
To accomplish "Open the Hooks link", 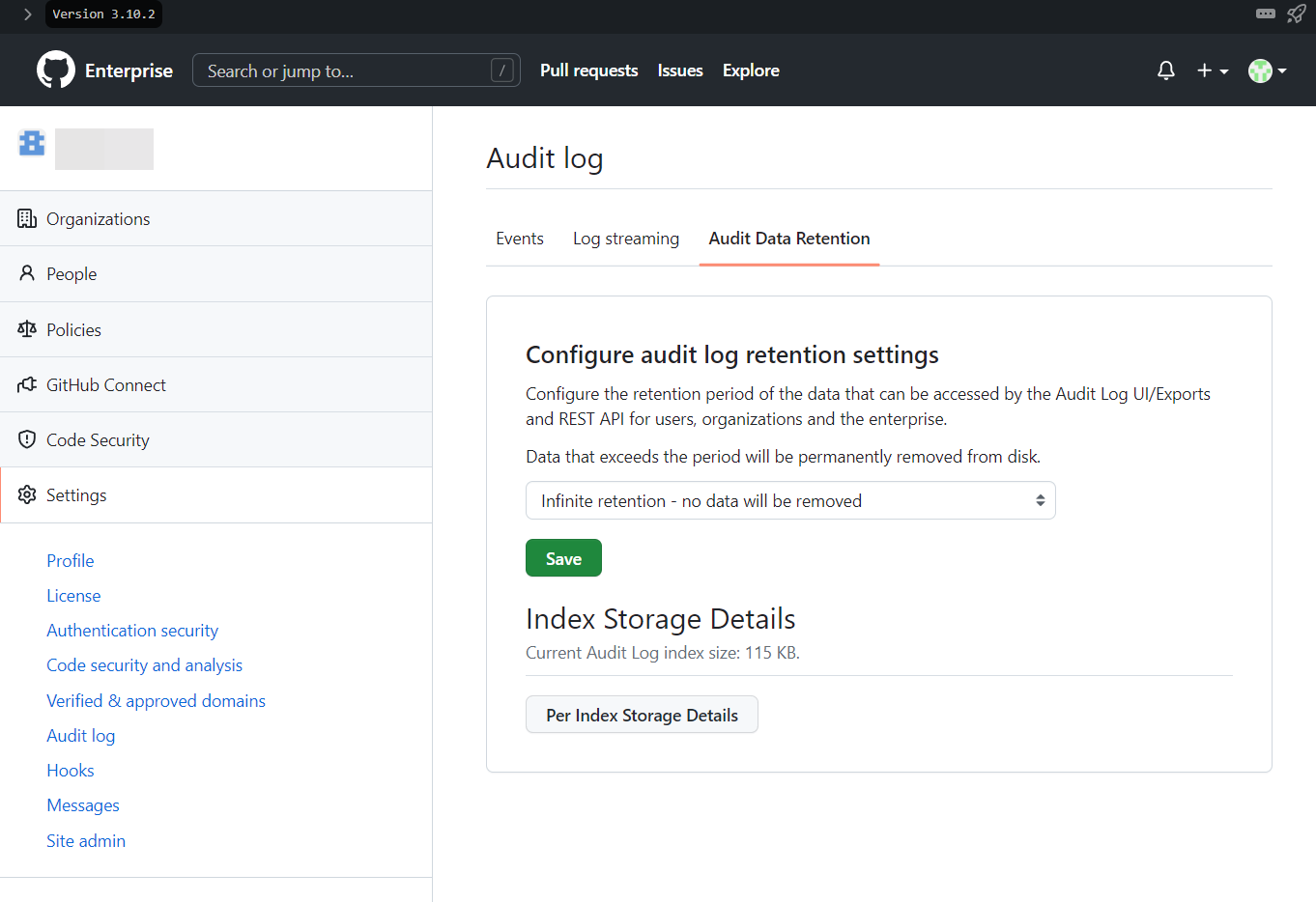I will point(71,771).
